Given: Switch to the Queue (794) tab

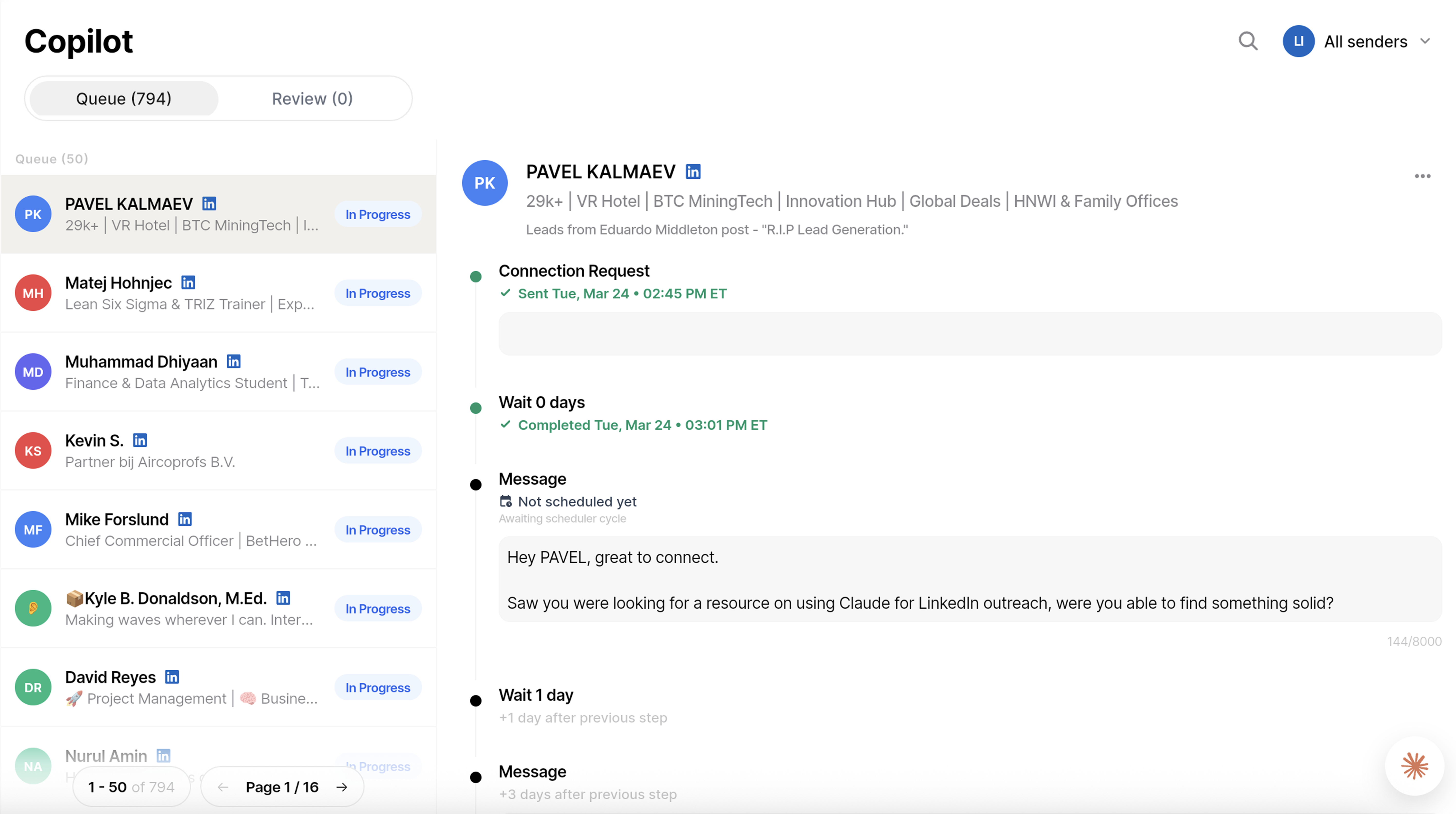Looking at the screenshot, I should [124, 99].
